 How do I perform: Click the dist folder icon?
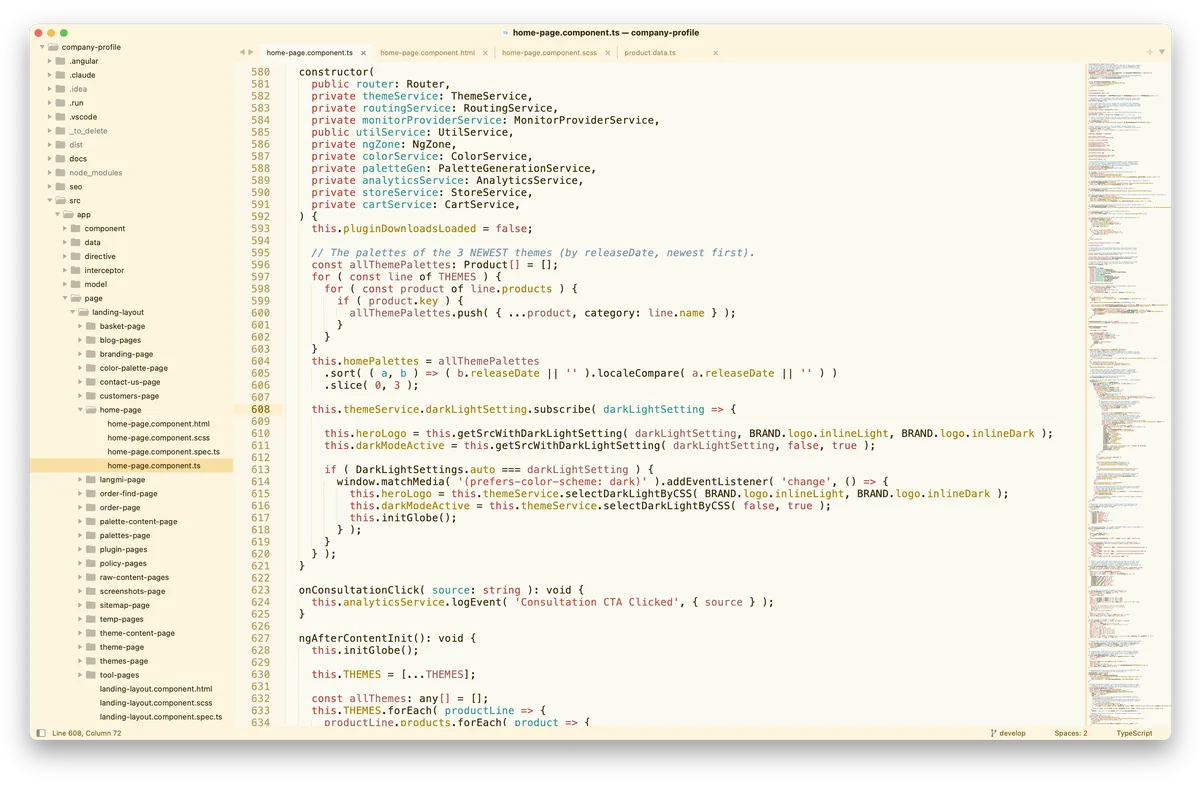[x=60, y=145]
